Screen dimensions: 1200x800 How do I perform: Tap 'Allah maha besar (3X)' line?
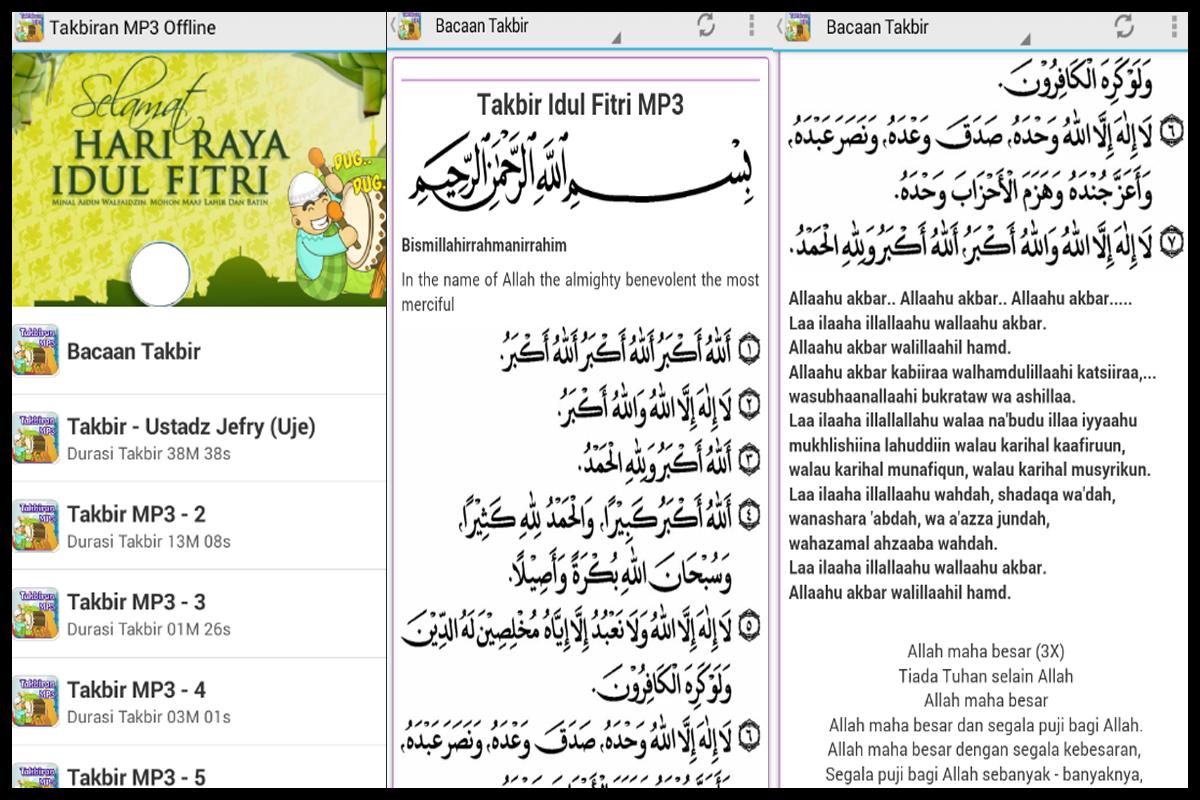985,652
